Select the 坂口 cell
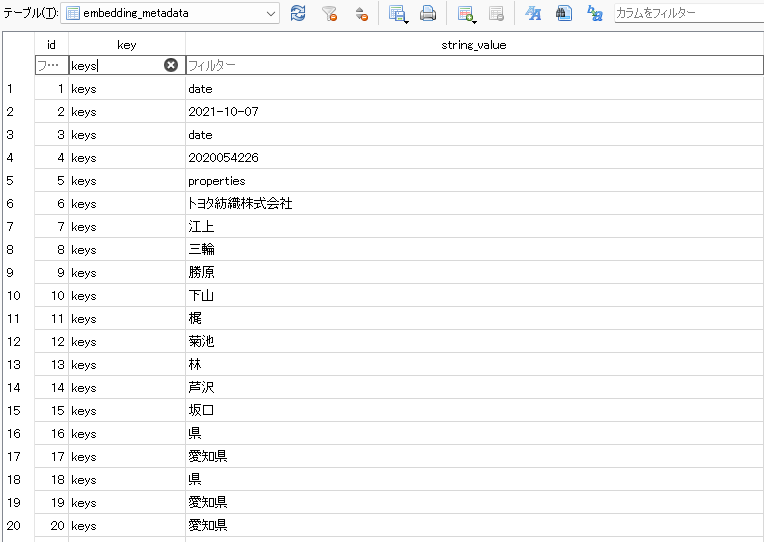 [474, 410]
